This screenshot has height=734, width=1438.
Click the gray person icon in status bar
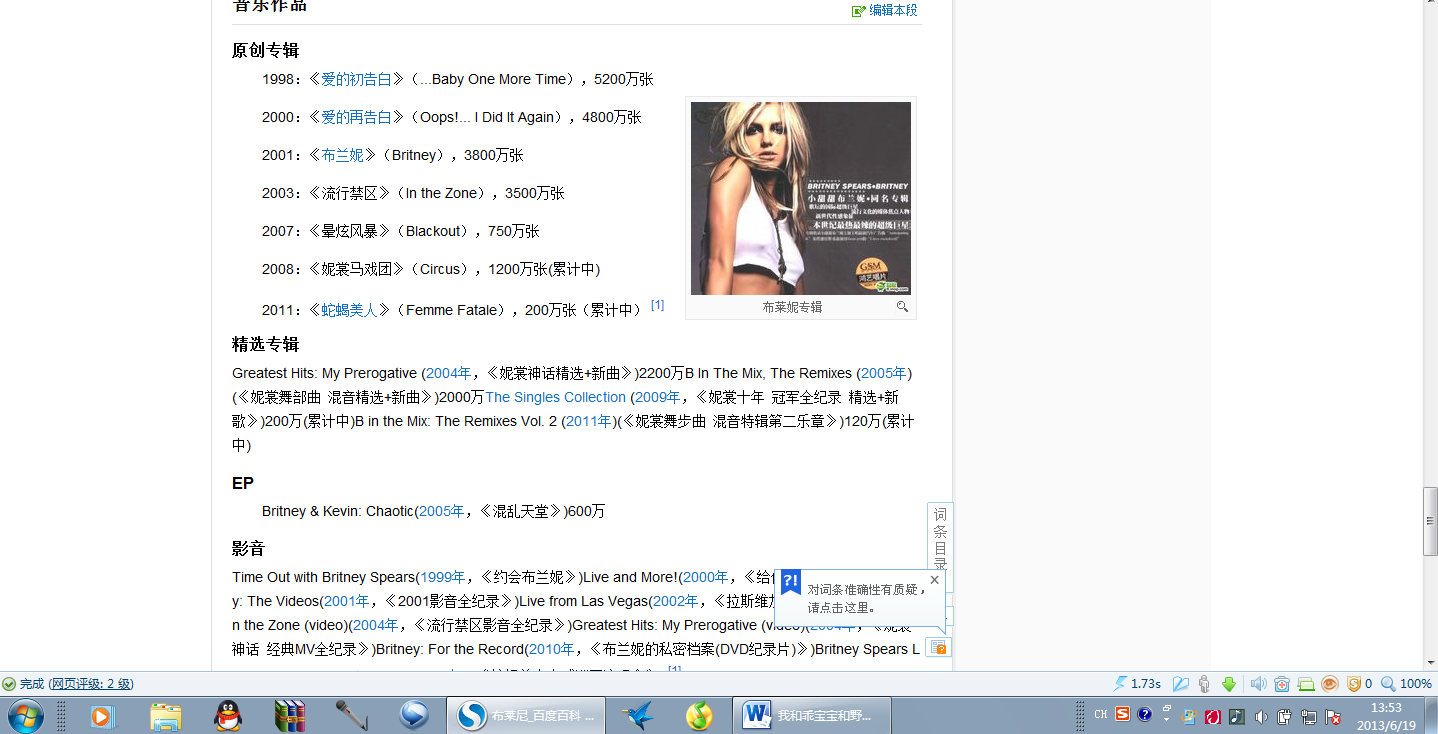click(x=1204, y=684)
